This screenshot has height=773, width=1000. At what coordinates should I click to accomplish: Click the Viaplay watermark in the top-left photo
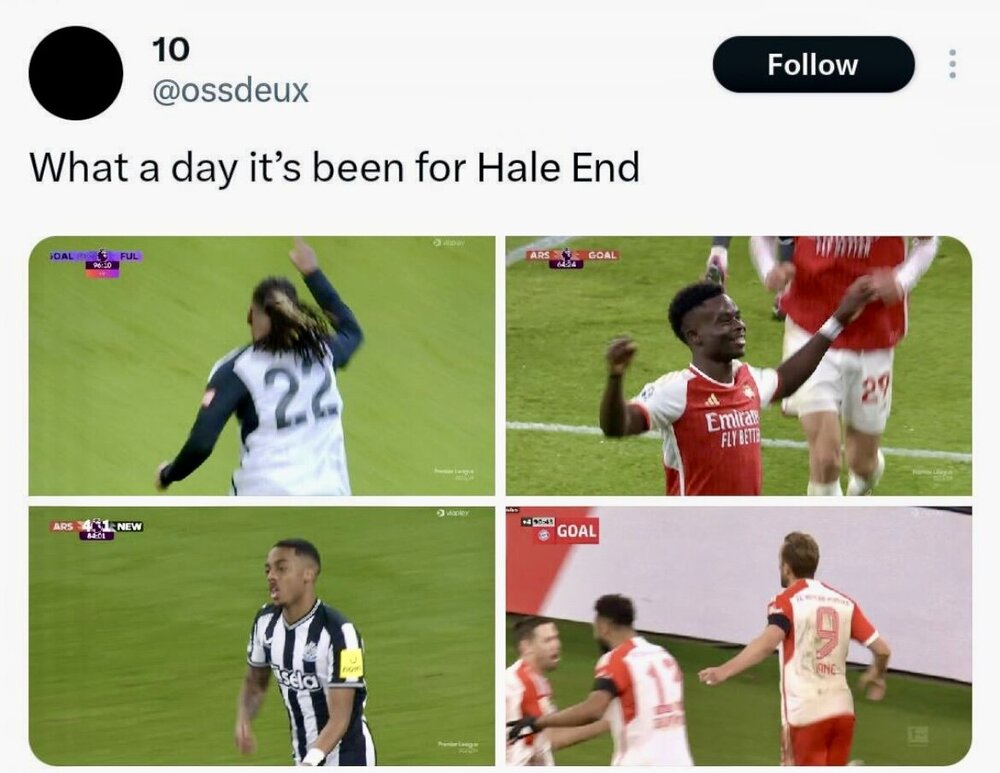click(x=450, y=242)
